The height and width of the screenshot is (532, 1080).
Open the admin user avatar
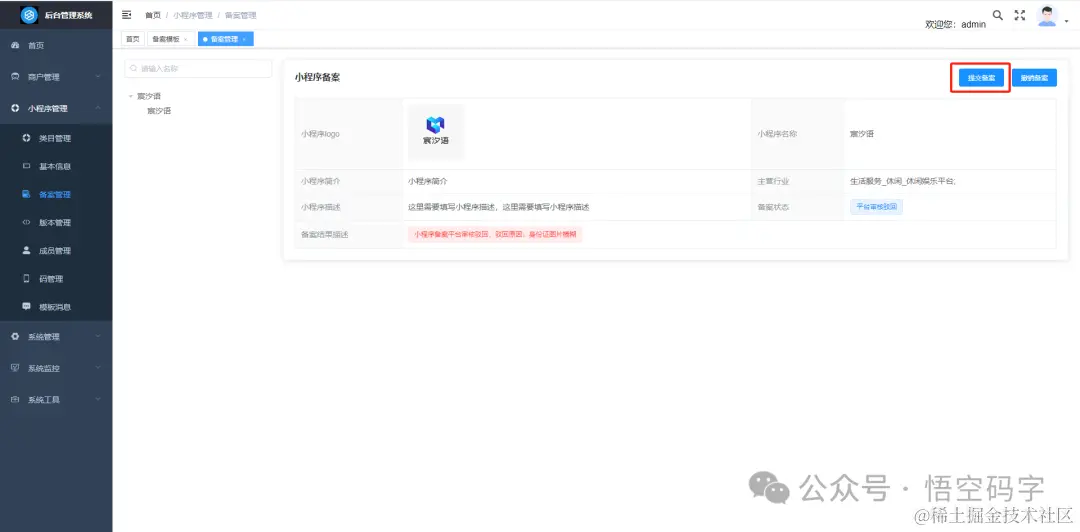tap(1047, 16)
